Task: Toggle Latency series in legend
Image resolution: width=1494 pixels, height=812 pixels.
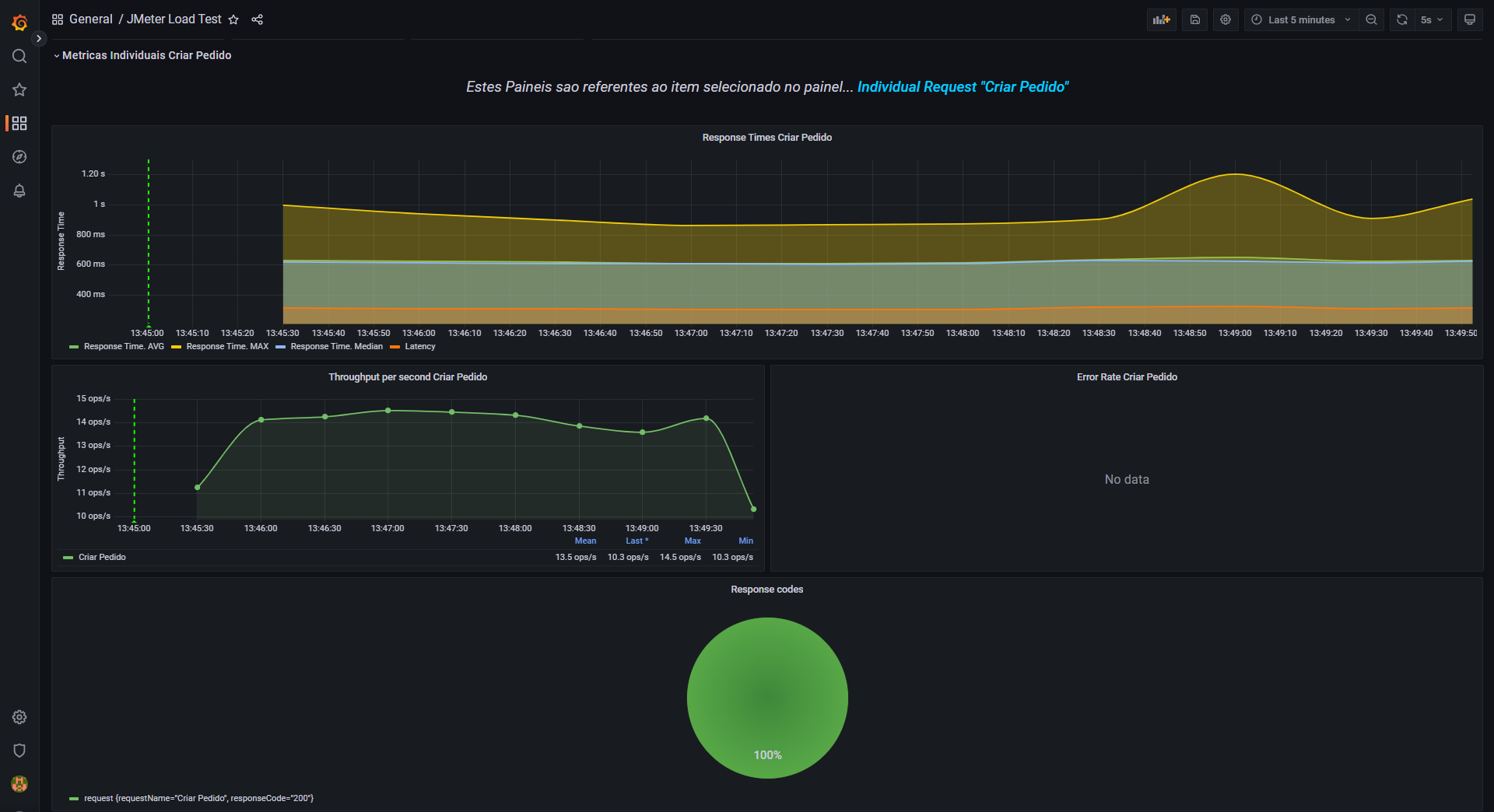Action: pos(419,347)
